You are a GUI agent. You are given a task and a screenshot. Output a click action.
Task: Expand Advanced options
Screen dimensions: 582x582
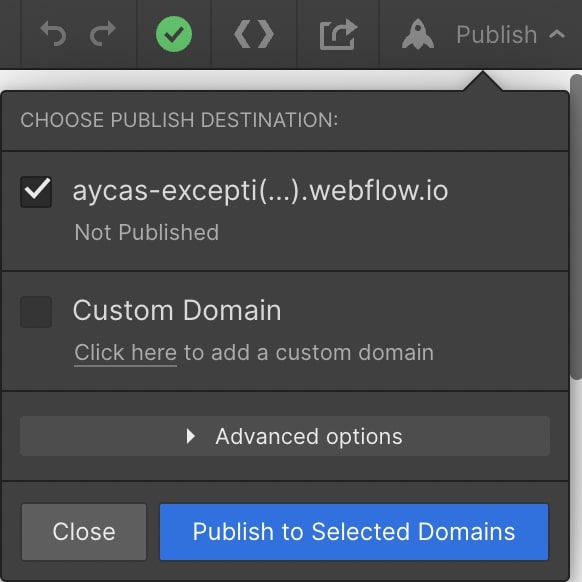(285, 436)
